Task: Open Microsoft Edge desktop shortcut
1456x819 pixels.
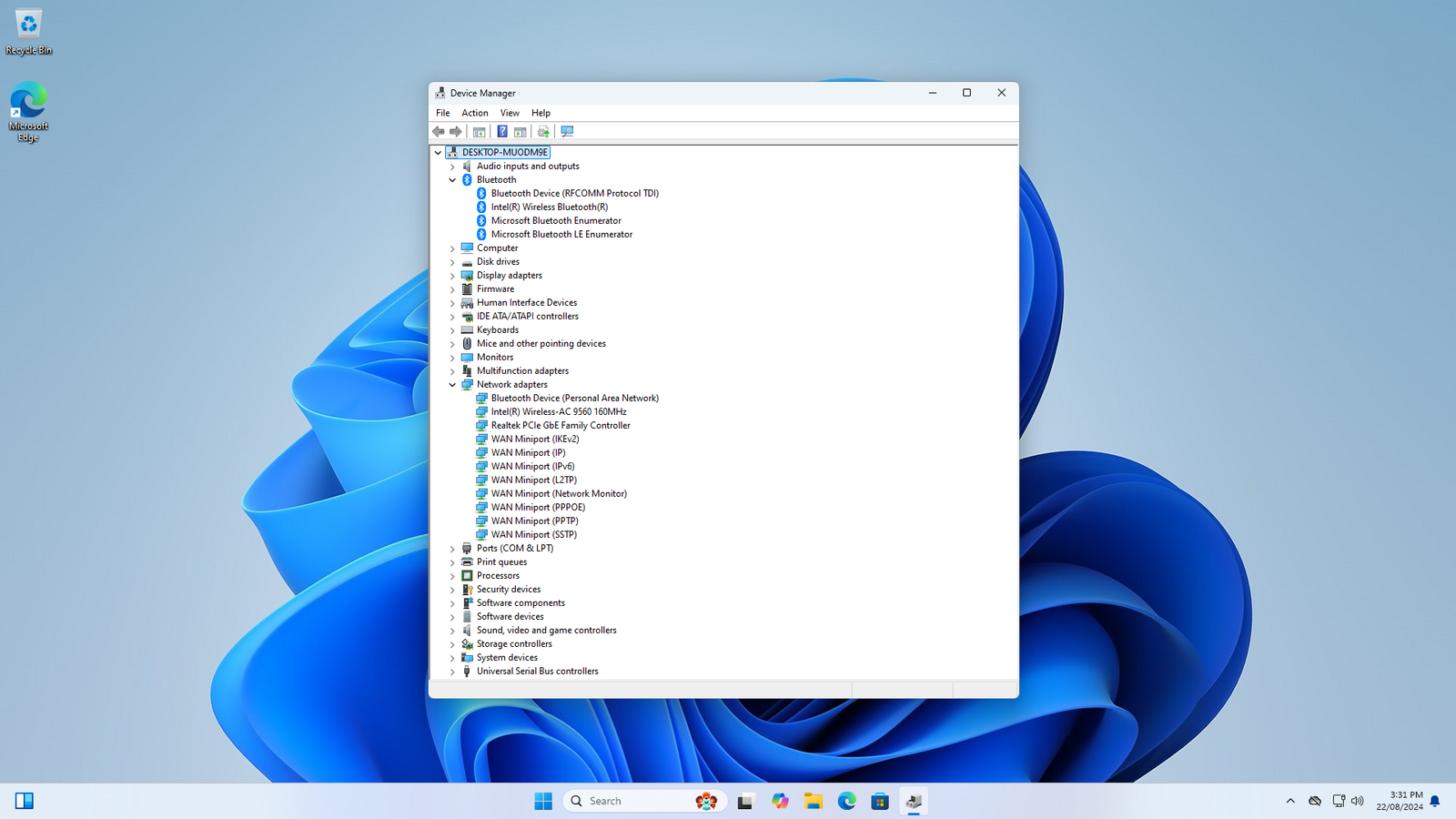Action: [x=28, y=112]
